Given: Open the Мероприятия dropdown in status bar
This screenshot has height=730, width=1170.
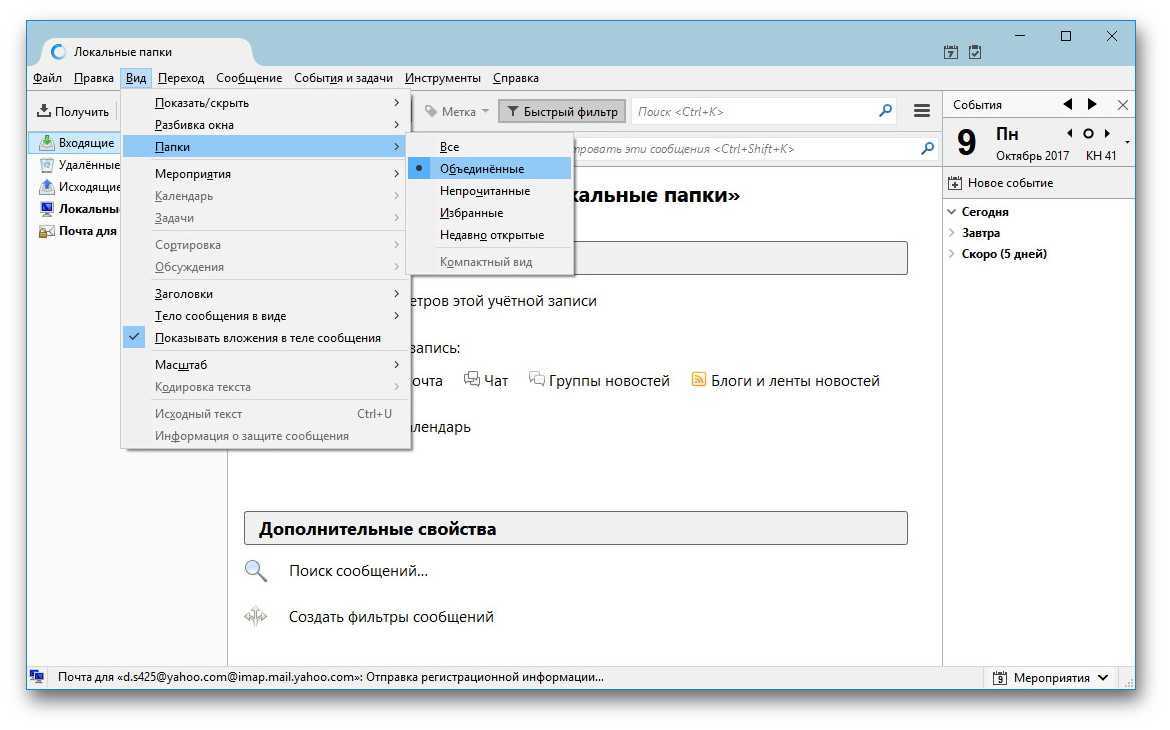Looking at the screenshot, I should [x=1051, y=678].
